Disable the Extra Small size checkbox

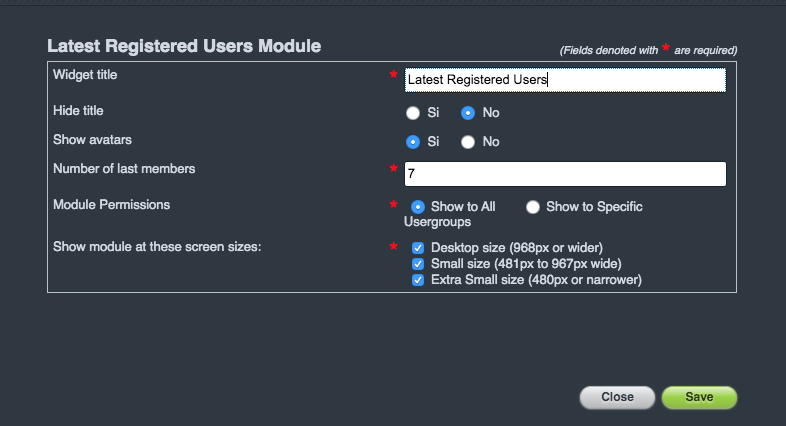[x=419, y=280]
